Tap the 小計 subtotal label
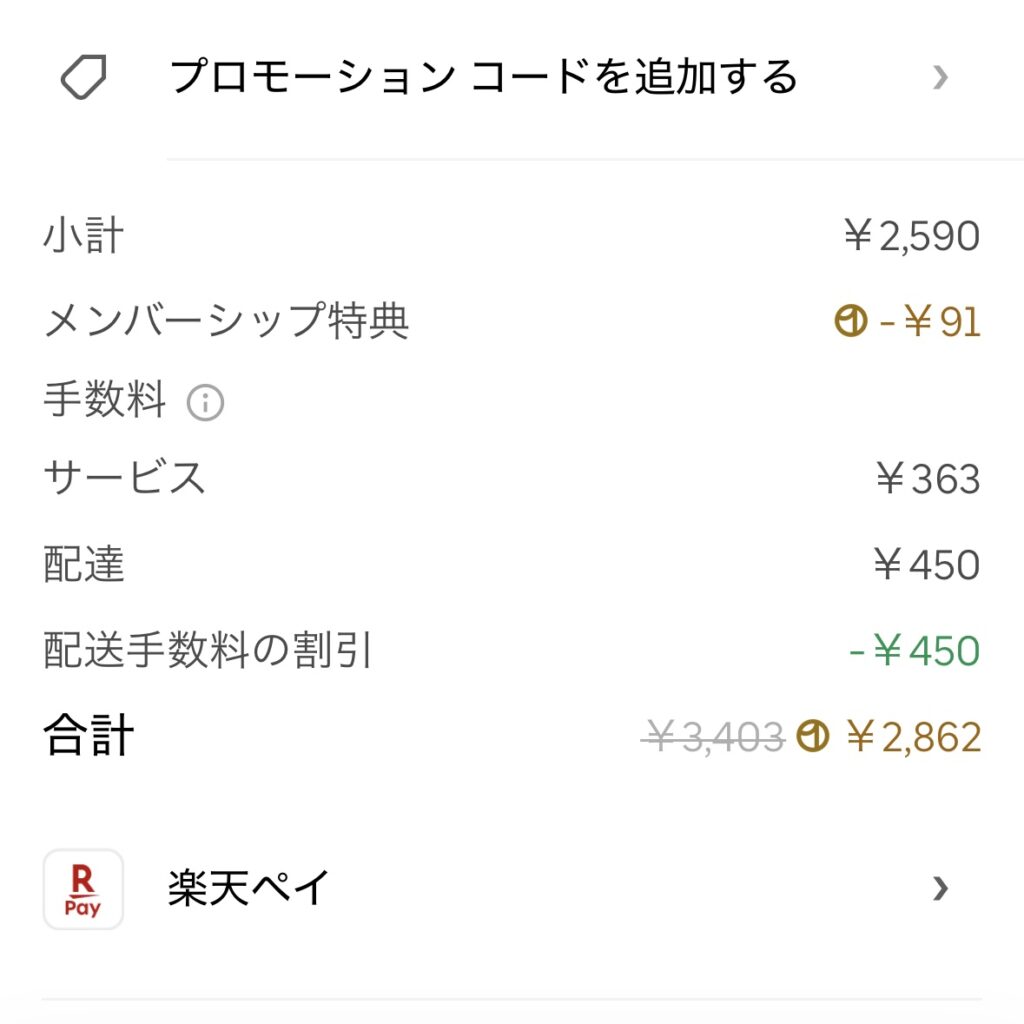 coord(84,237)
